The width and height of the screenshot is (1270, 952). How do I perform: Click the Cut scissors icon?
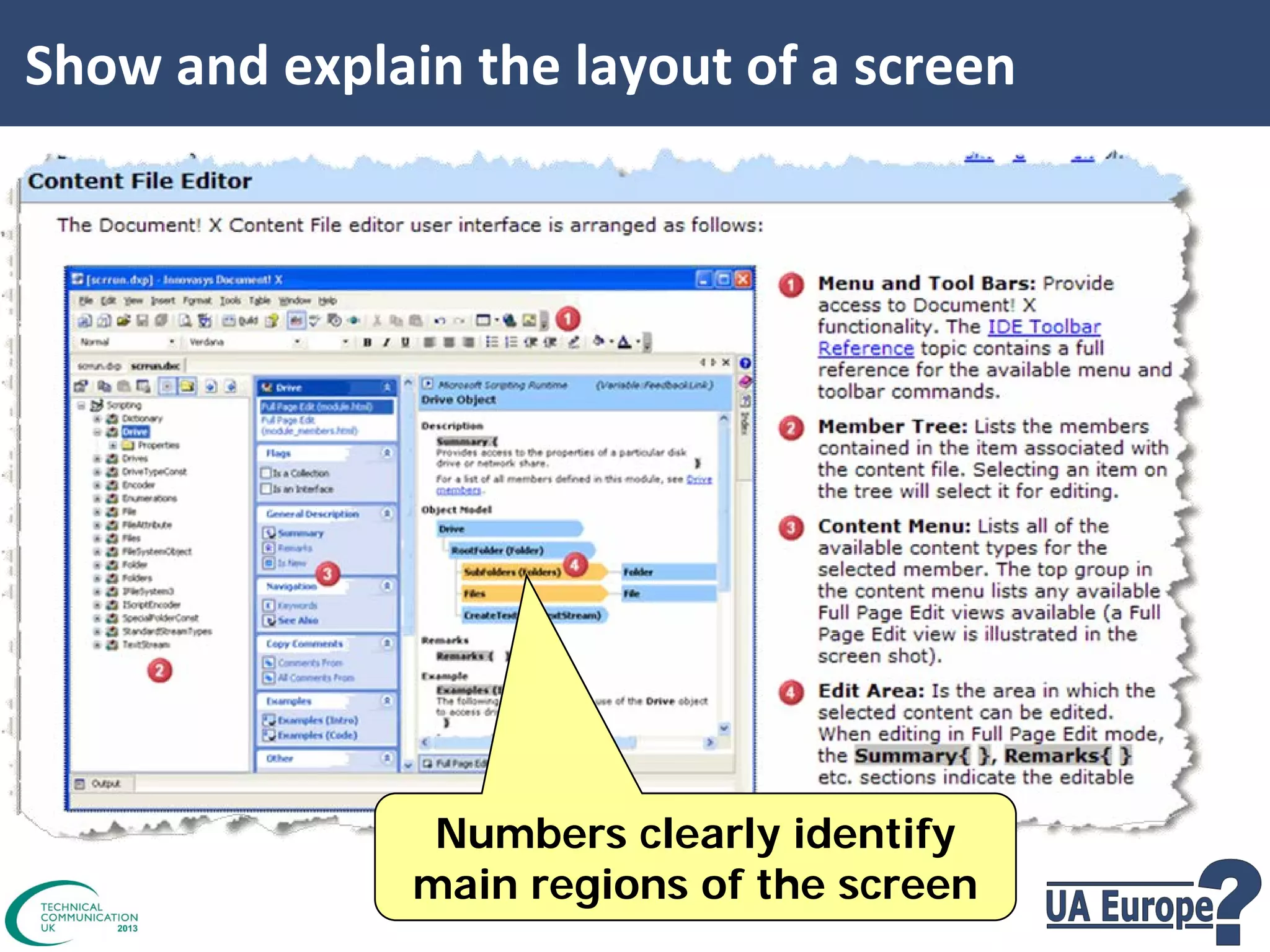[x=377, y=320]
